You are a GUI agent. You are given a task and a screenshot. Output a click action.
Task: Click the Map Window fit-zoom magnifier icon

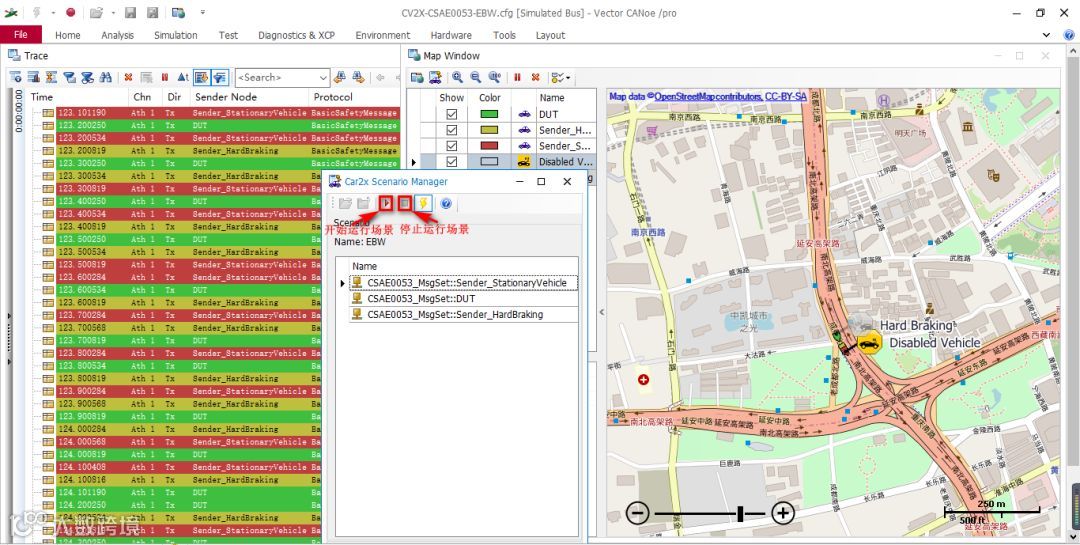click(494, 77)
